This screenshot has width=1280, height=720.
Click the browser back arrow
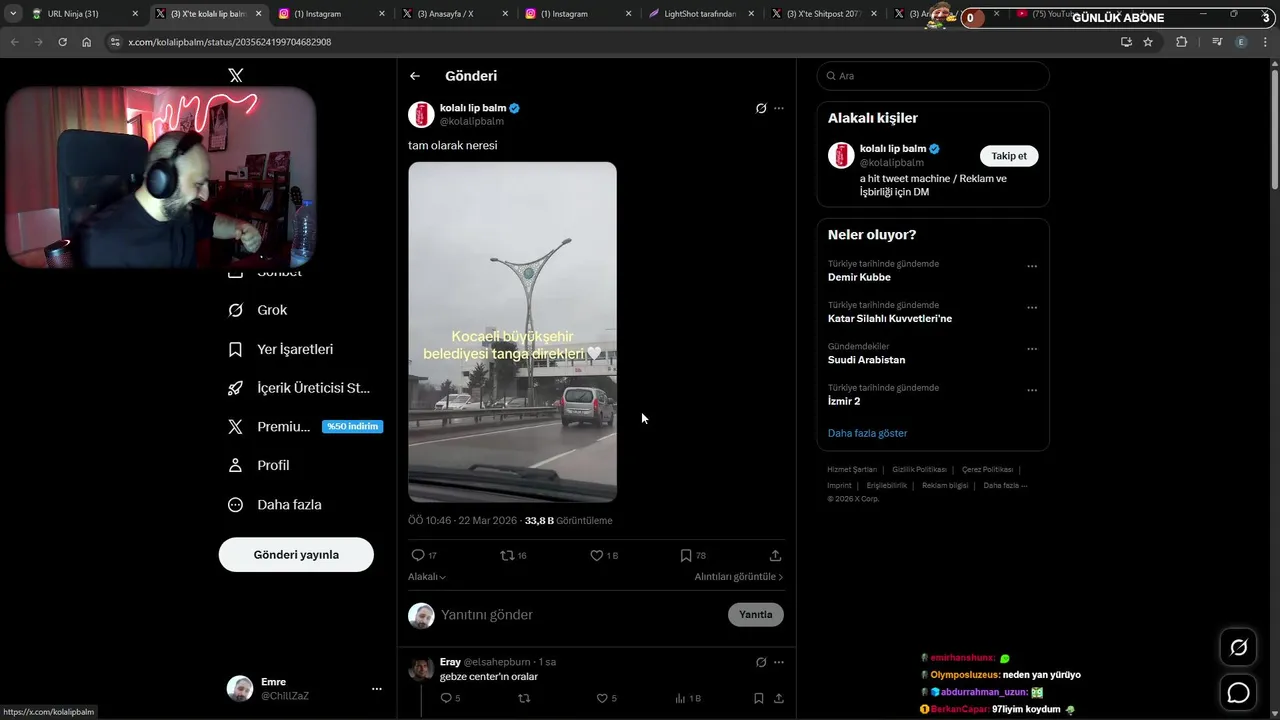[14, 42]
